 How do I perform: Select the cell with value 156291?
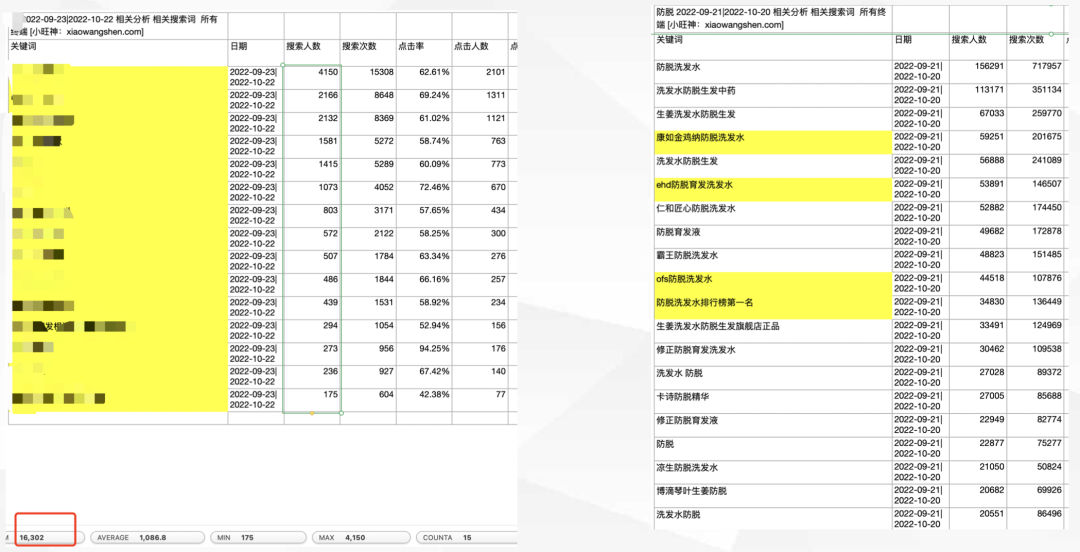point(978,72)
